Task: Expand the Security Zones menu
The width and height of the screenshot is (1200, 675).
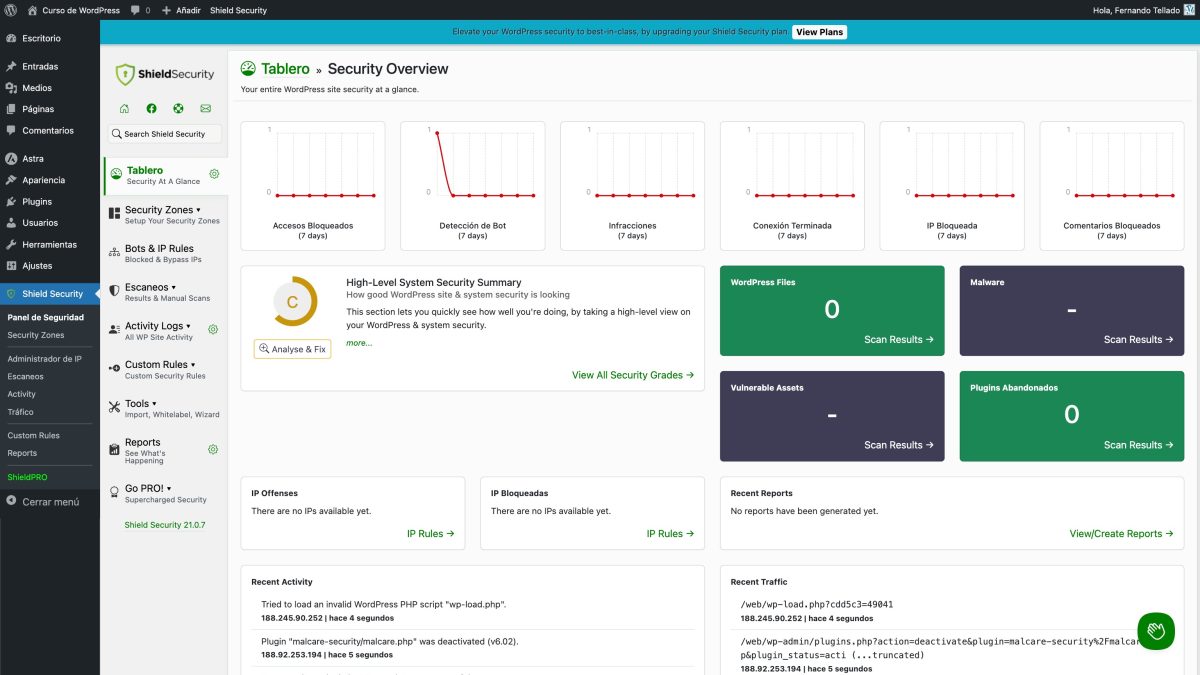Action: click(x=163, y=210)
